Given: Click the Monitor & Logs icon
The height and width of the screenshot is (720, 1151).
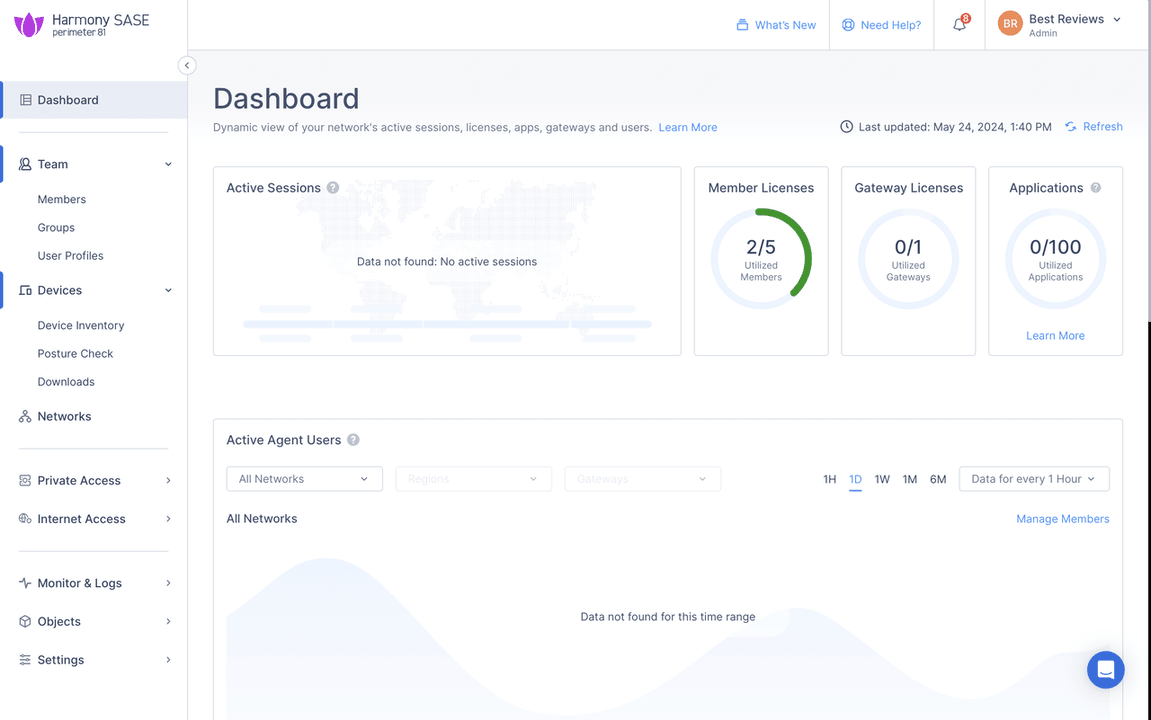Looking at the screenshot, I should (24, 582).
